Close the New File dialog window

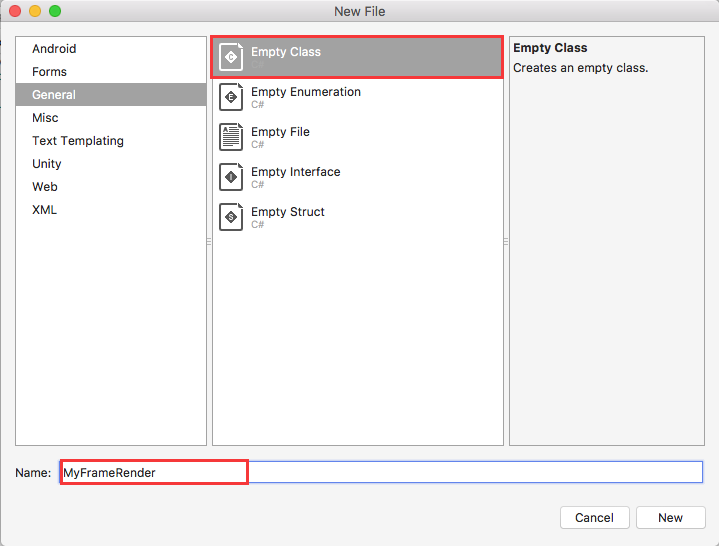pos(15,11)
